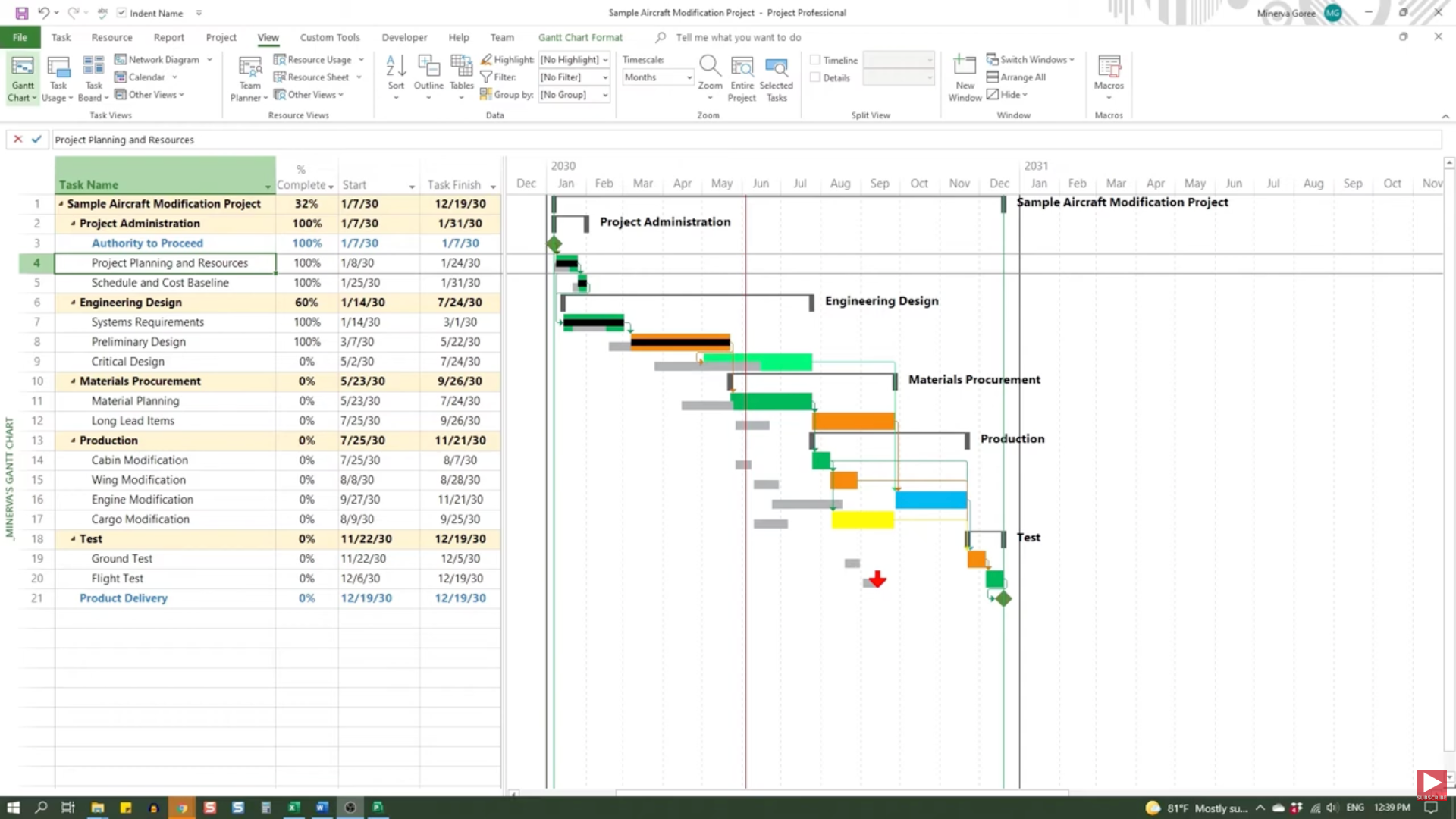Screen dimensions: 1456x819
Task: Click the Network Diagram view icon
Action: [121, 59]
